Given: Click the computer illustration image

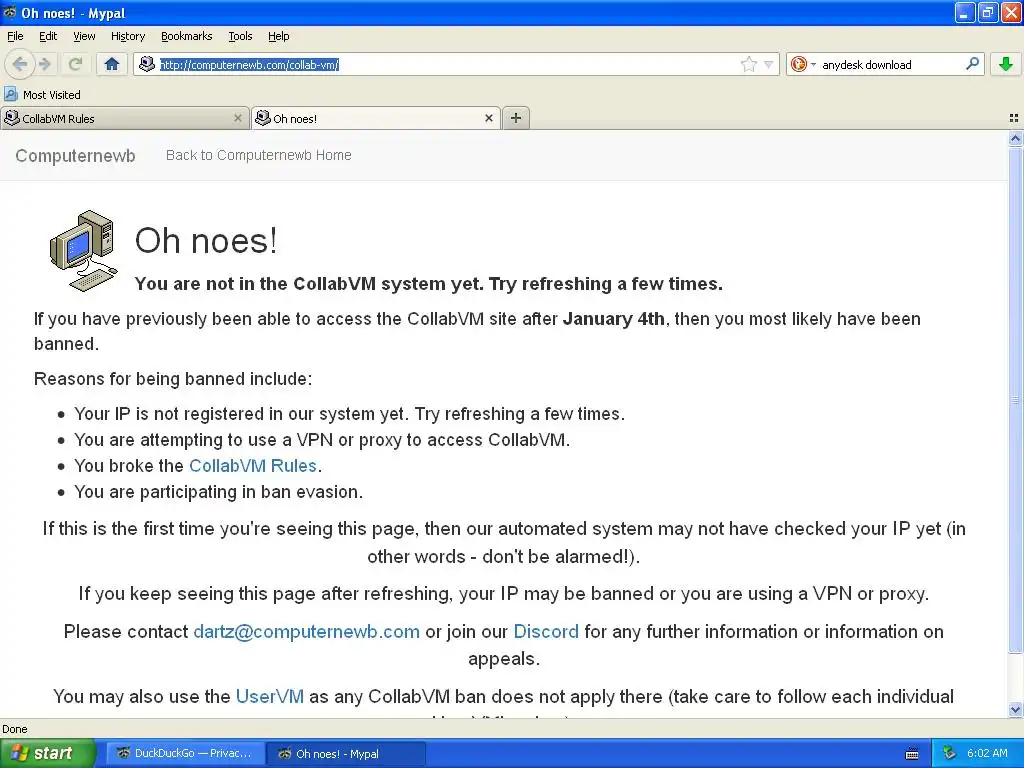Looking at the screenshot, I should tap(84, 250).
